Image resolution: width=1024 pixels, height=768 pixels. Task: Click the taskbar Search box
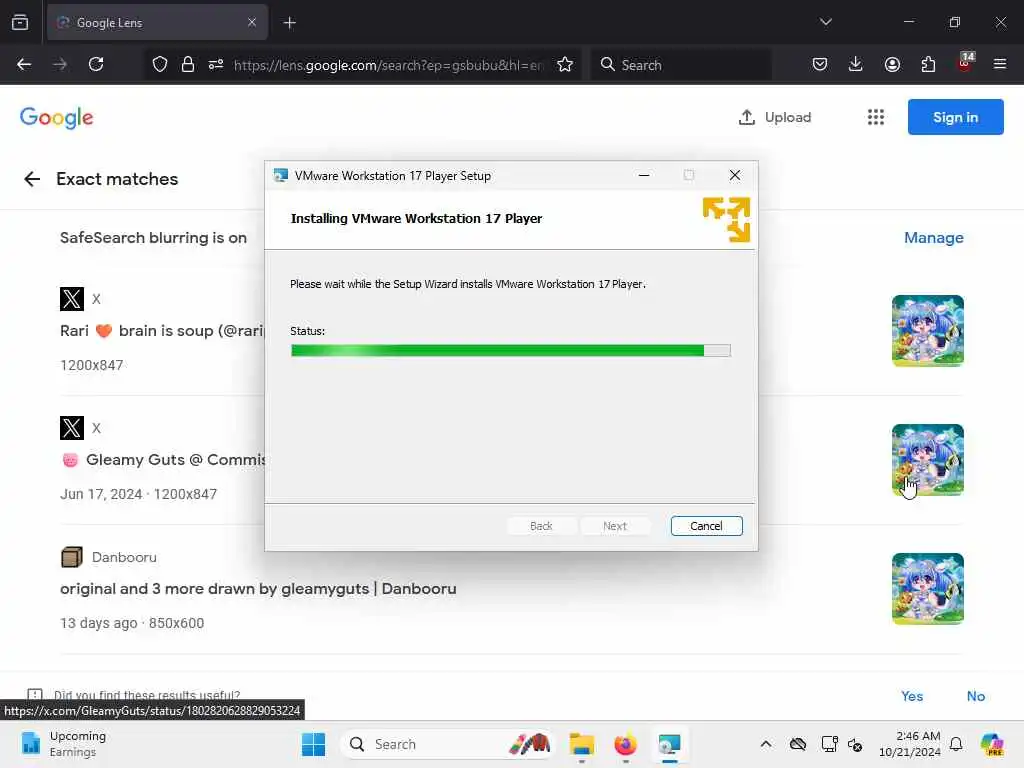[x=447, y=744]
